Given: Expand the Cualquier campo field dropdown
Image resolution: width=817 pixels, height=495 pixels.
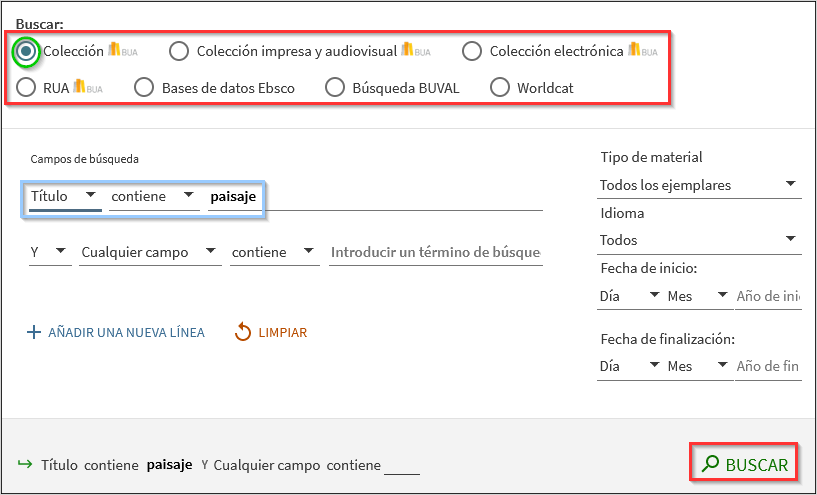Looking at the screenshot, I should point(150,253).
